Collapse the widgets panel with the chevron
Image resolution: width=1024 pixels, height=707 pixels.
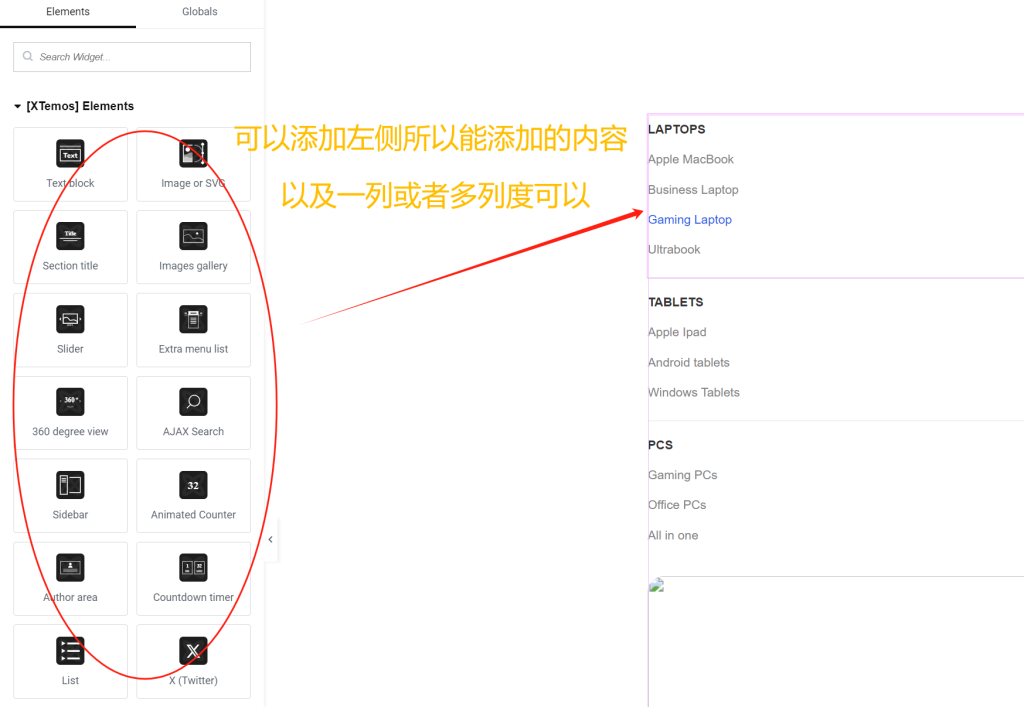coord(270,539)
